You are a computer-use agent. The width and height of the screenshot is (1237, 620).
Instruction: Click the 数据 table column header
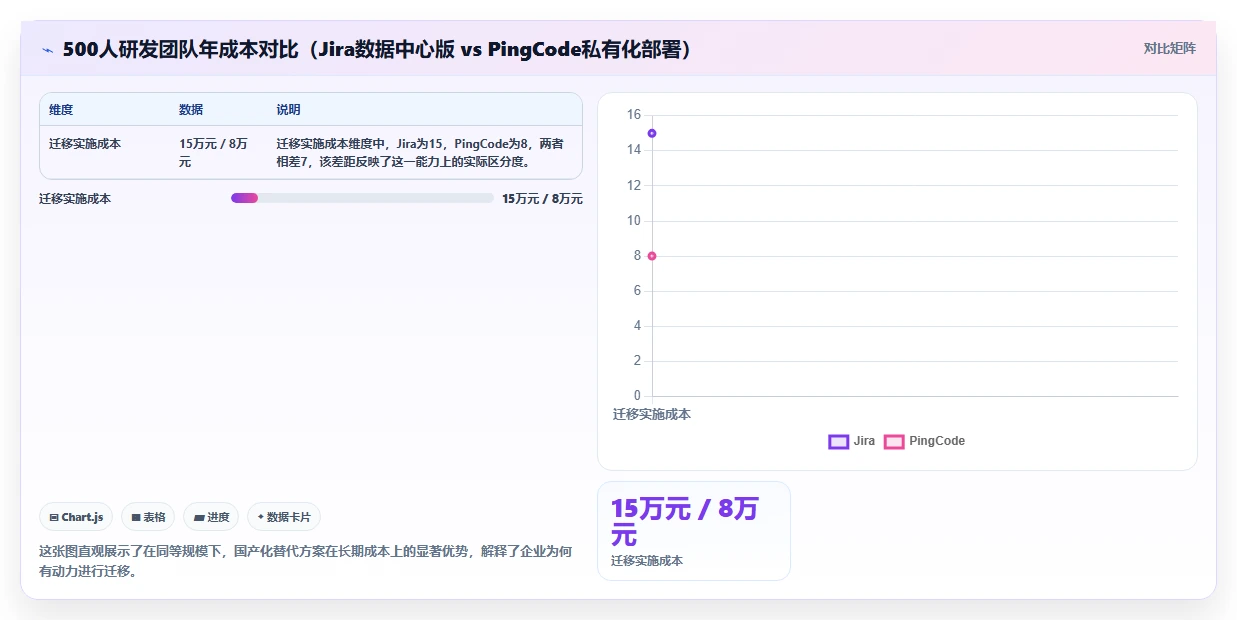point(191,110)
